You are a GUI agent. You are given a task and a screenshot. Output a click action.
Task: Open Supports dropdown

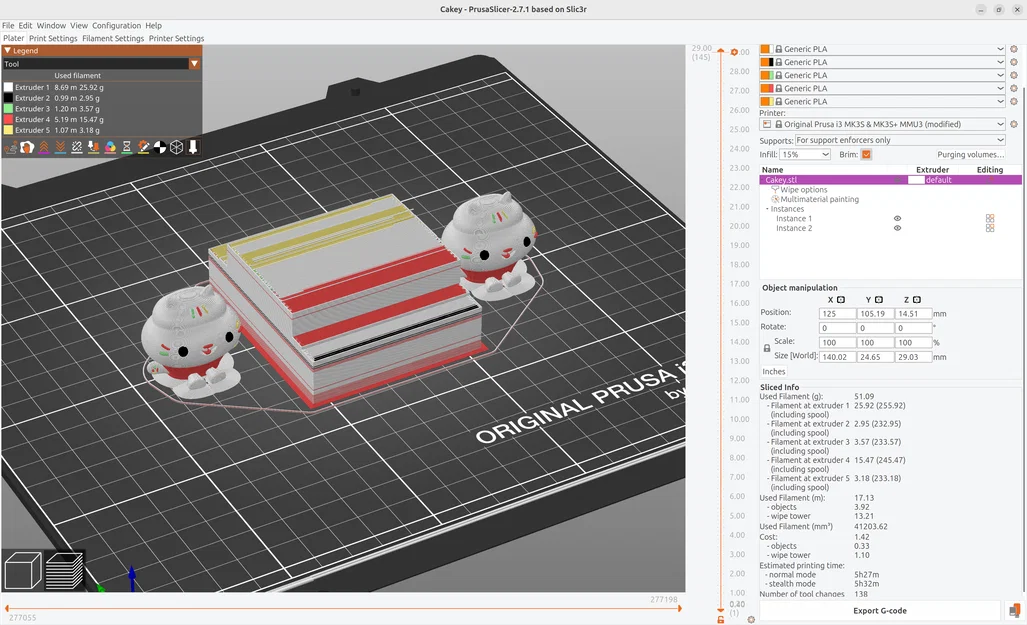click(899, 140)
